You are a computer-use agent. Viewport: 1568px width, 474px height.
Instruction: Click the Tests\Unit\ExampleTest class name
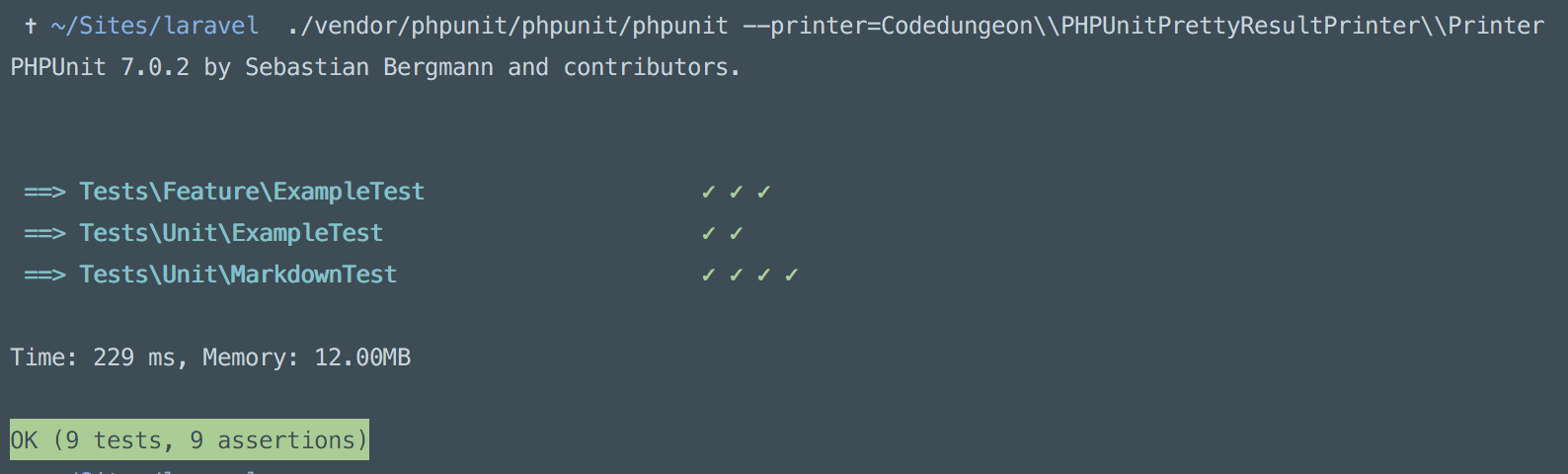[x=231, y=233]
